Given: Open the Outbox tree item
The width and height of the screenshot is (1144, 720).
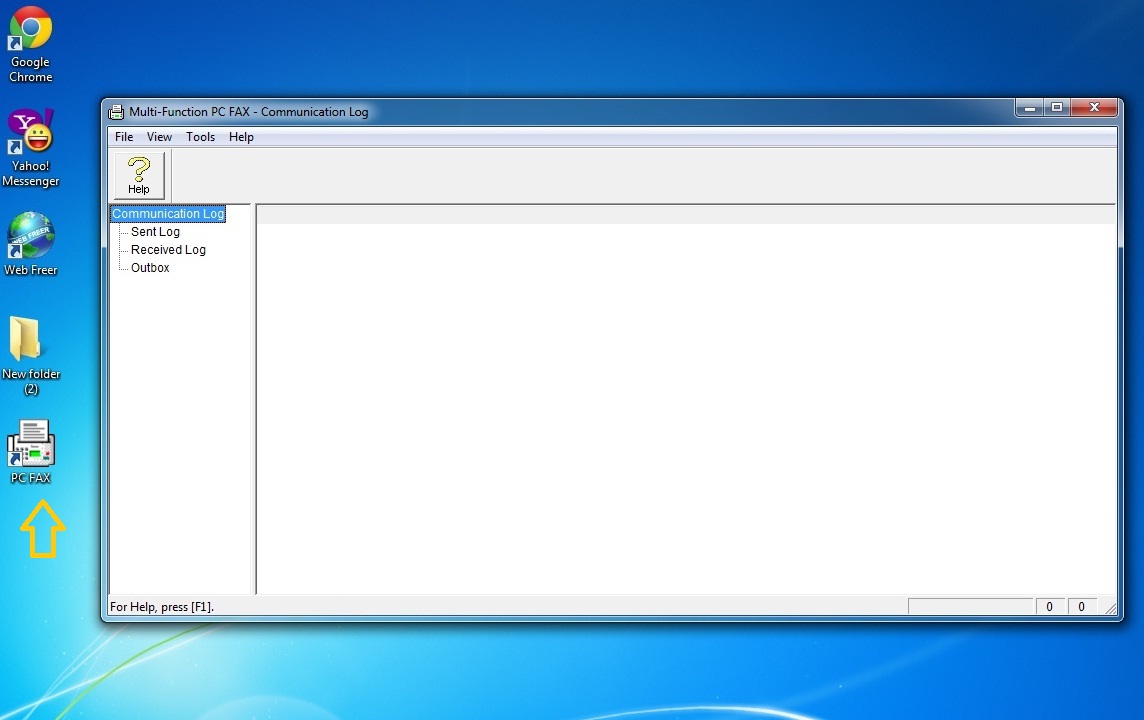Looking at the screenshot, I should coord(150,268).
